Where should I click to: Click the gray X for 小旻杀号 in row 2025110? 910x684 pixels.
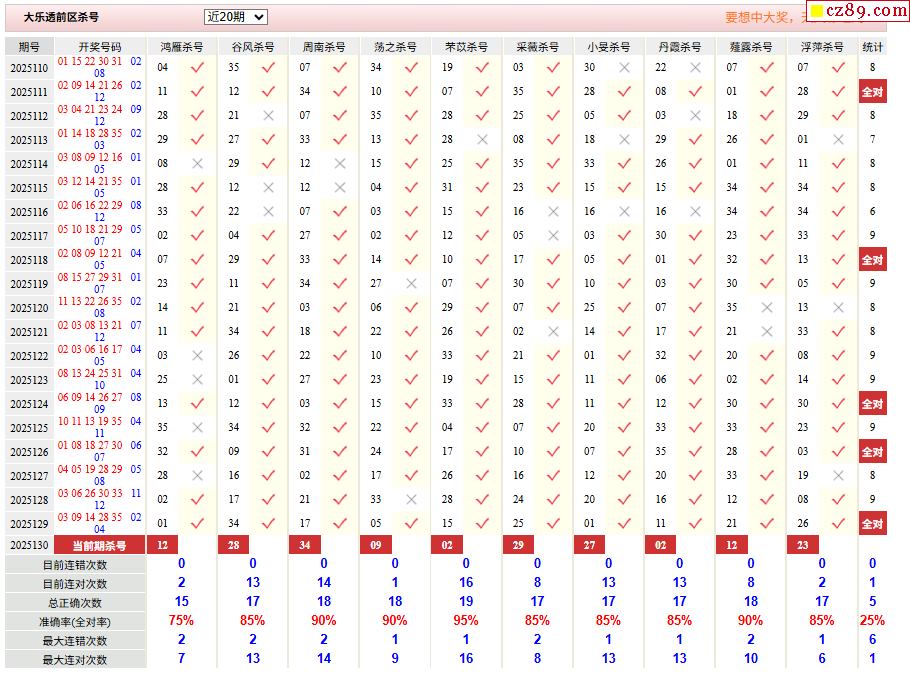pyautogui.click(x=624, y=68)
